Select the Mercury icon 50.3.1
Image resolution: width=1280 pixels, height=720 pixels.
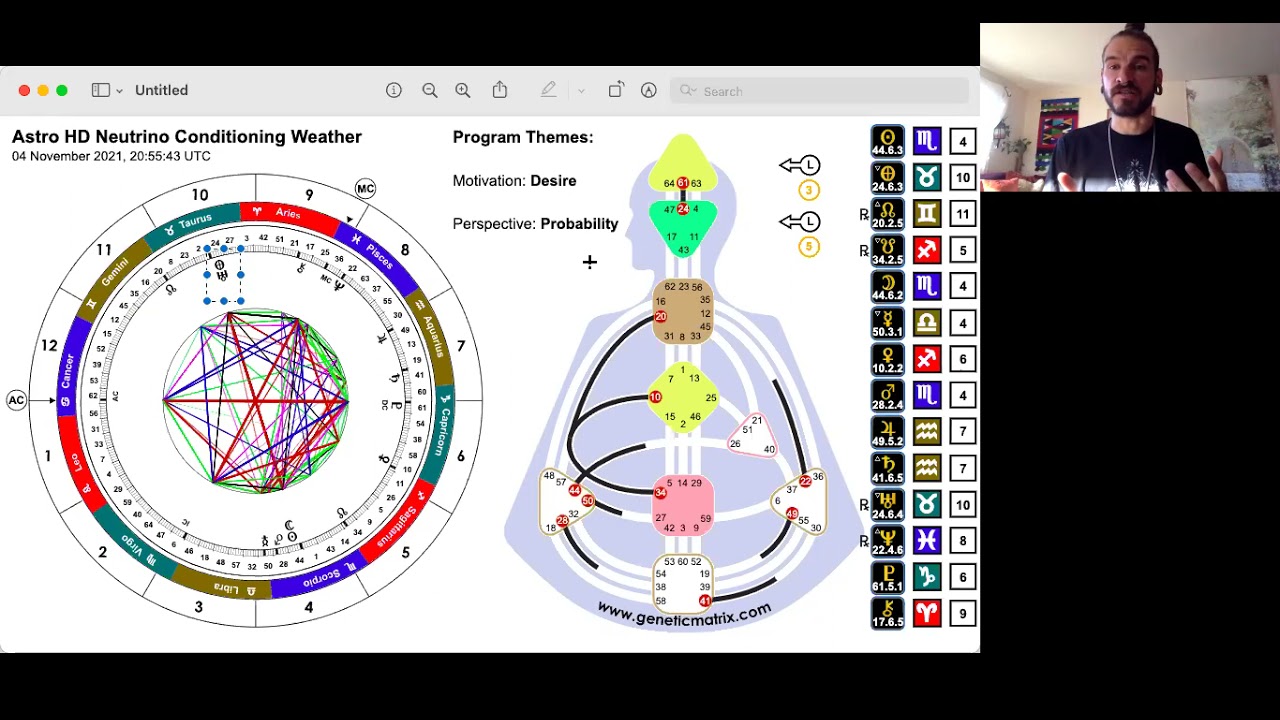(x=887, y=323)
